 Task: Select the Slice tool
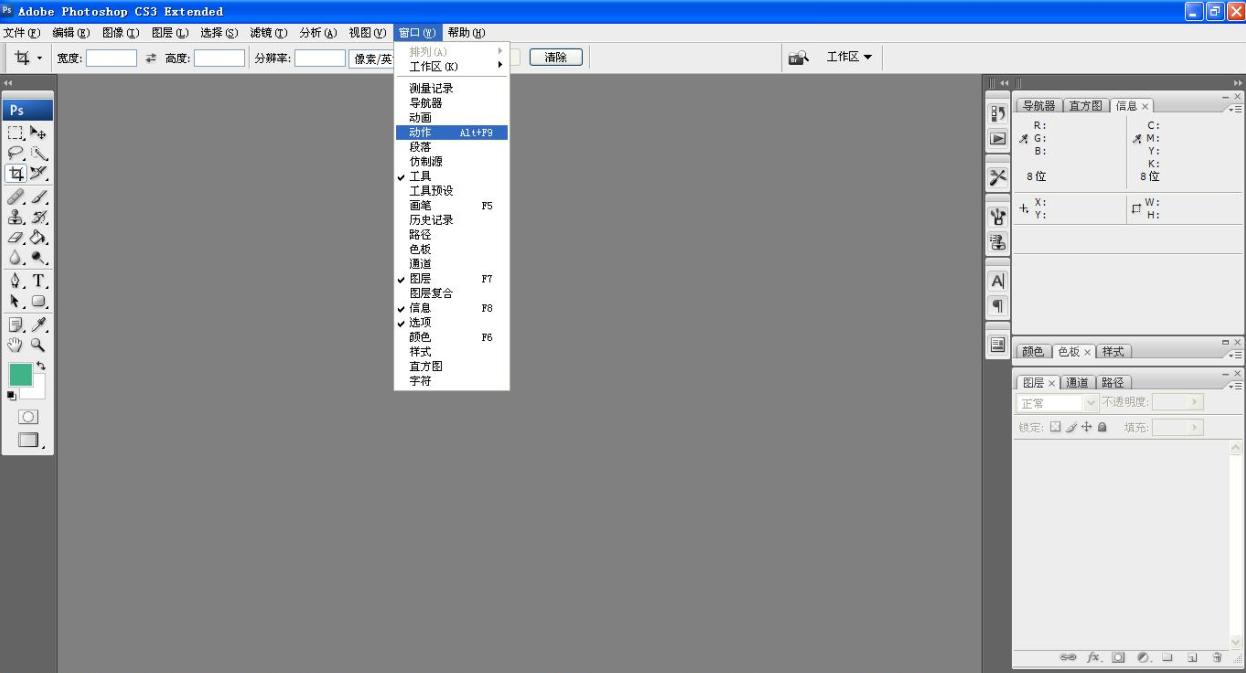38,174
